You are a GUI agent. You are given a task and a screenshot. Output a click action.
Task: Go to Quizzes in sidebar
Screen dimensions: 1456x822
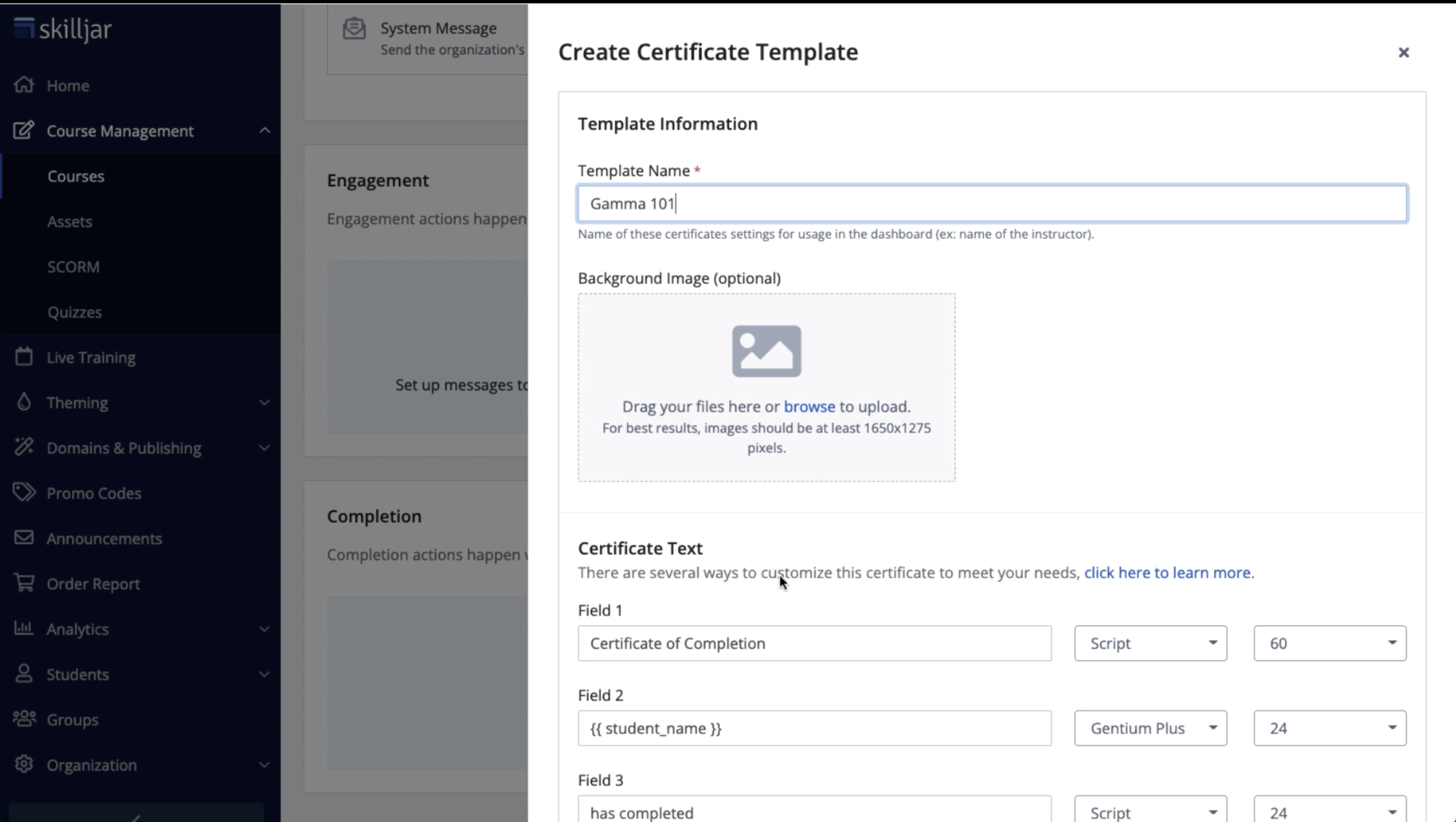tap(75, 312)
